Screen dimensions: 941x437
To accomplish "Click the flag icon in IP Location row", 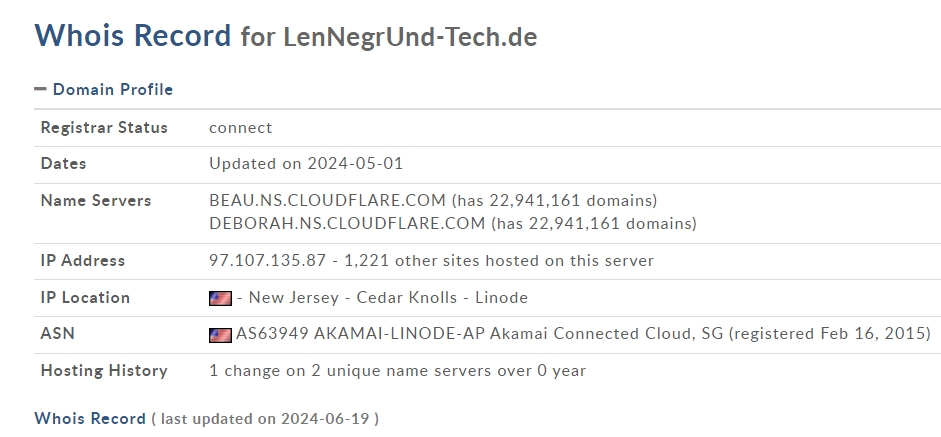I will (x=220, y=298).
